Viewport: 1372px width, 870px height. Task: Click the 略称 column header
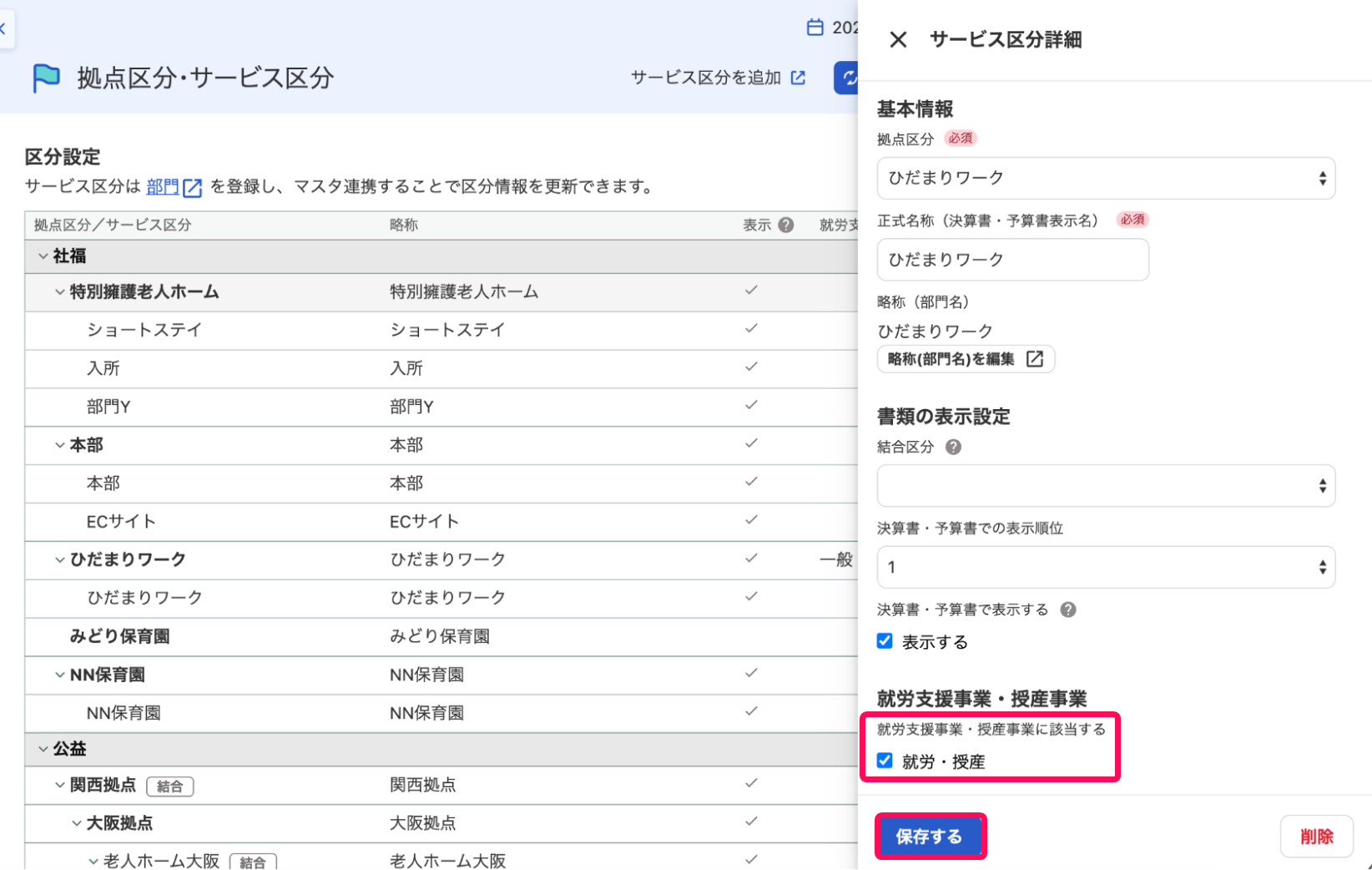pos(404,225)
